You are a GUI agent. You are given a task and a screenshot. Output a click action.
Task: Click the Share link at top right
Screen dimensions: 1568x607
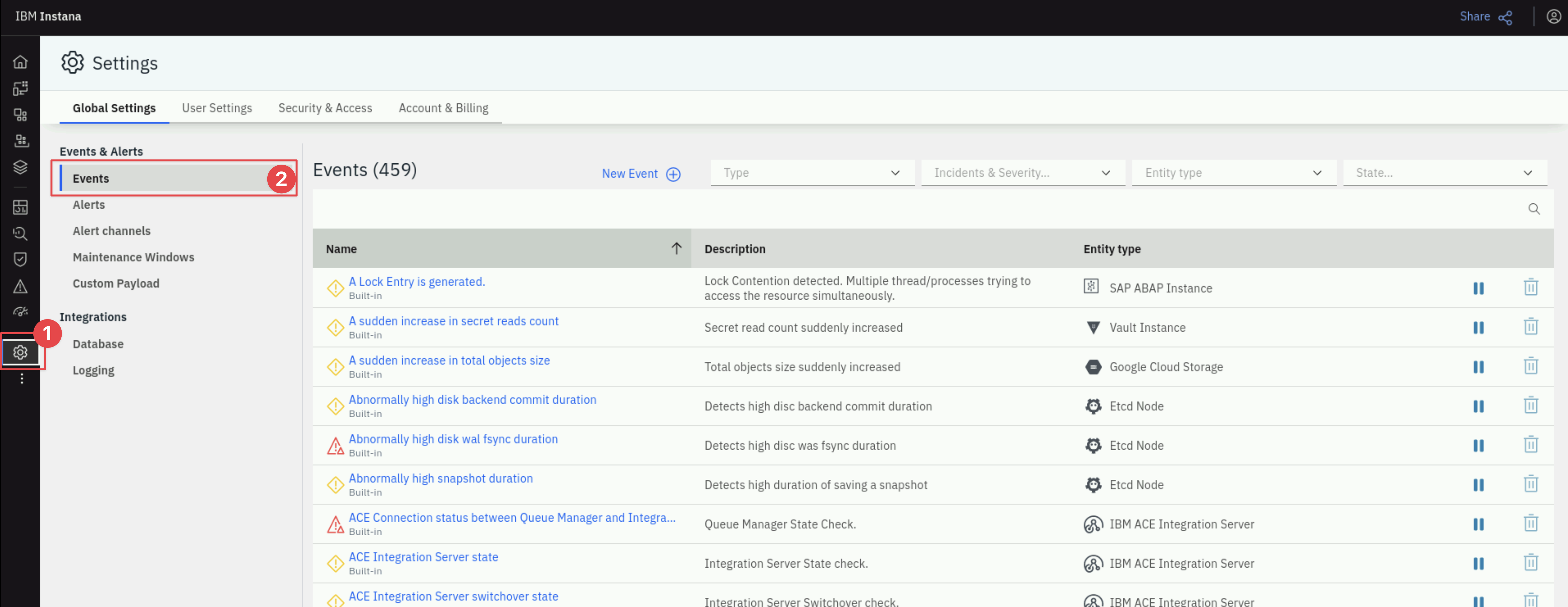tap(1485, 16)
